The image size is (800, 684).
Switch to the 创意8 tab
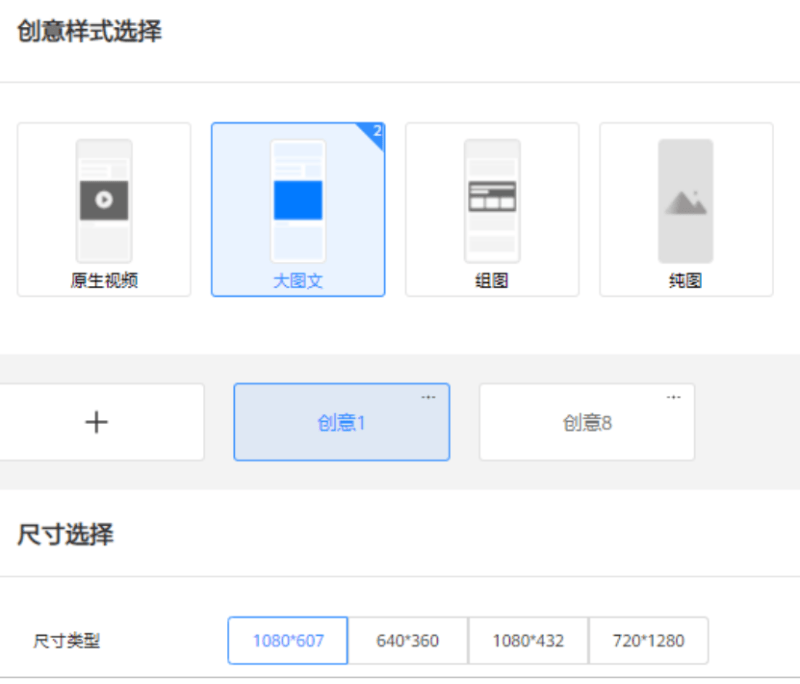pos(586,421)
